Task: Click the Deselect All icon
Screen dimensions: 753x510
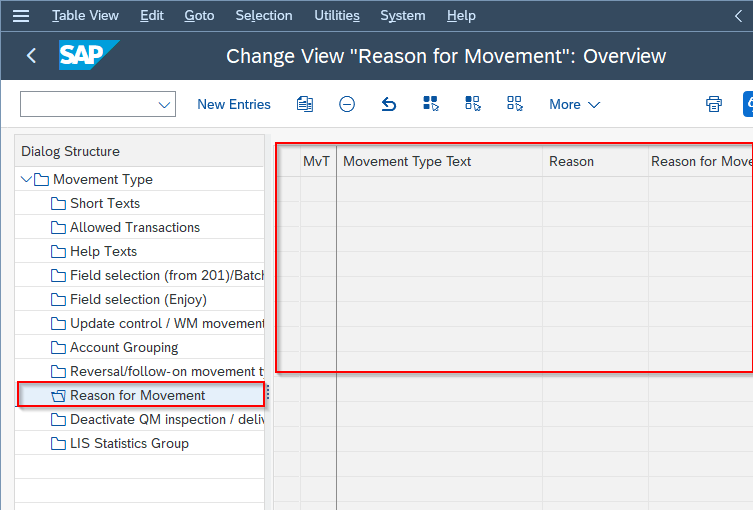Action: click(515, 104)
